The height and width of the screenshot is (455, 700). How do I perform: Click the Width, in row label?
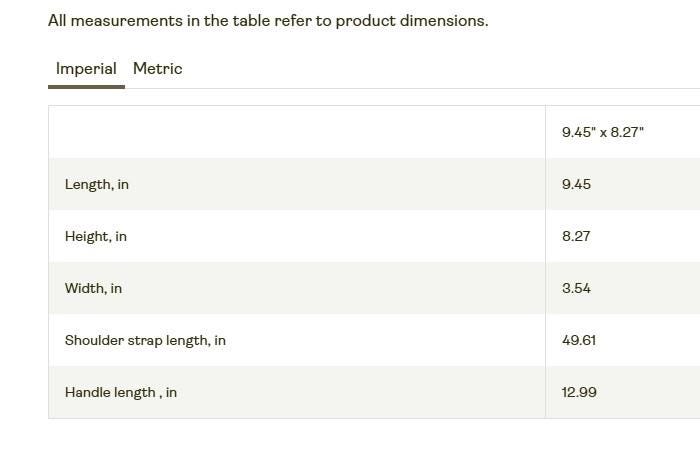pos(93,288)
